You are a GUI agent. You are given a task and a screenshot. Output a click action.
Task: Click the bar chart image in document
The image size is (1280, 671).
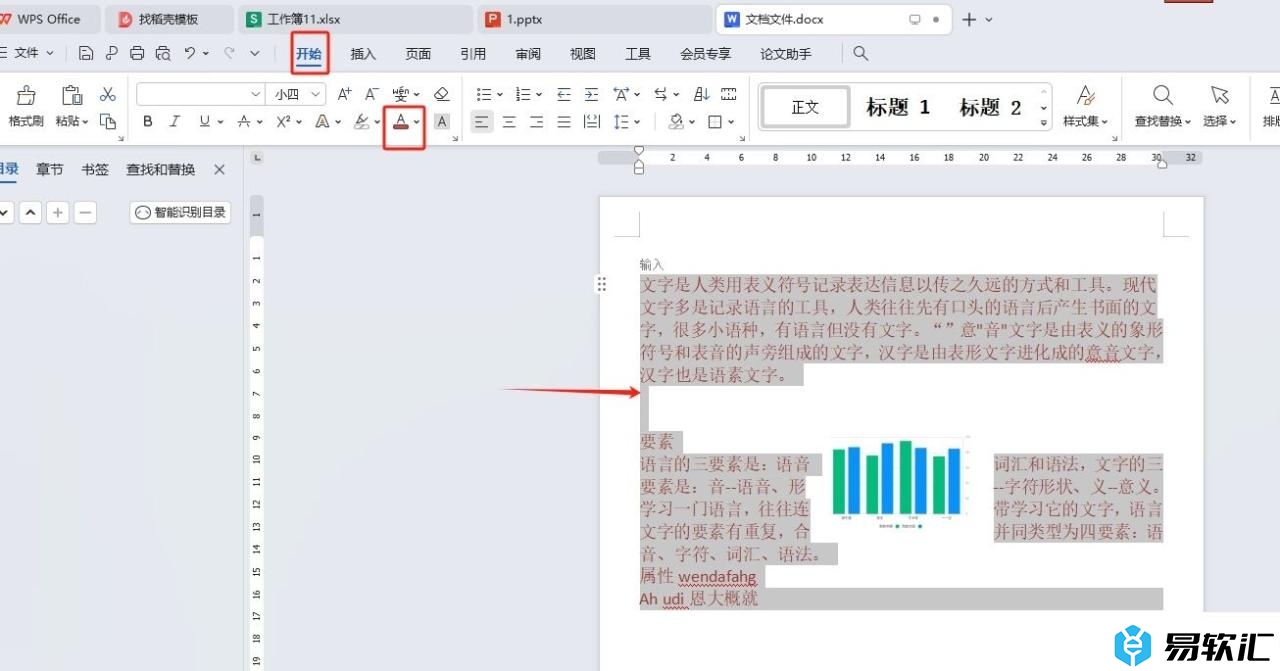(900, 485)
